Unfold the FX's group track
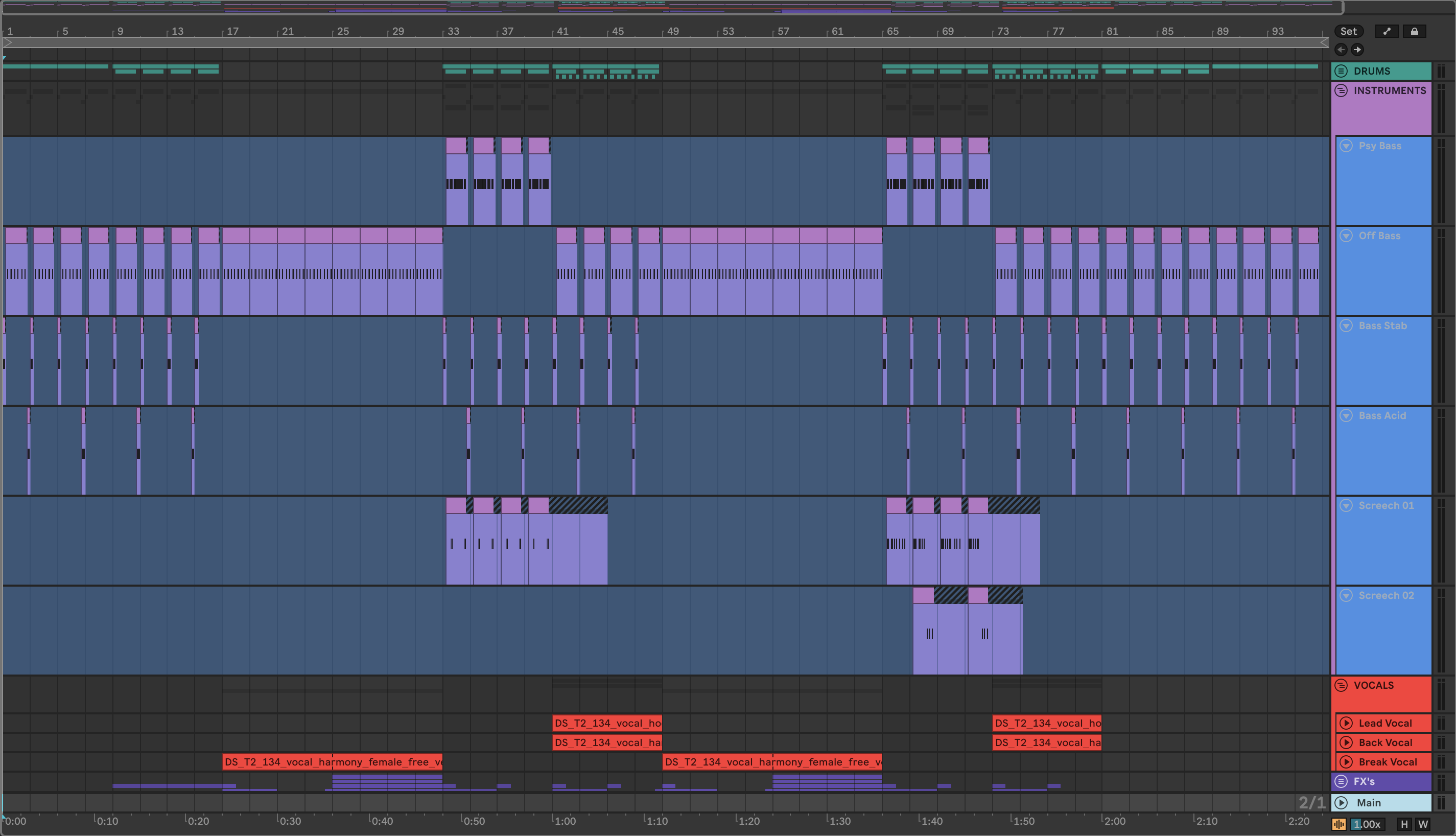Image resolution: width=1456 pixels, height=836 pixels. point(1341,781)
